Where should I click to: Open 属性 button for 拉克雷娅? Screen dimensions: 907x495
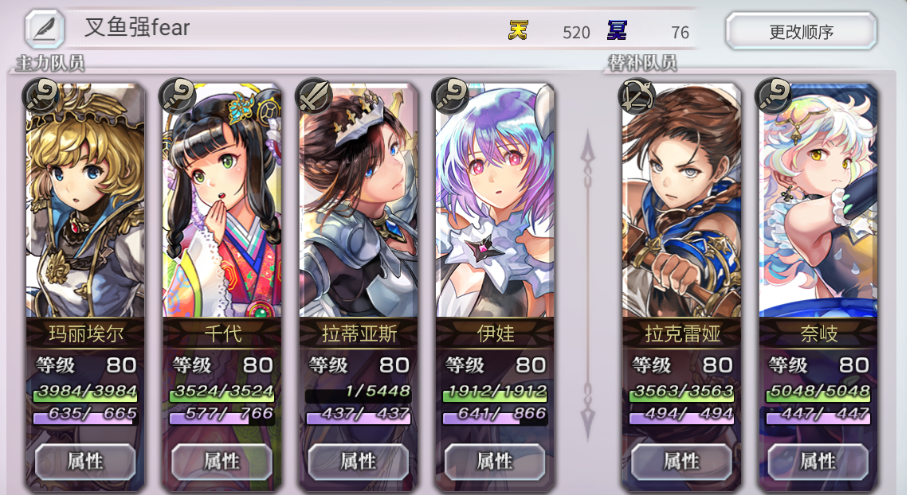point(681,461)
